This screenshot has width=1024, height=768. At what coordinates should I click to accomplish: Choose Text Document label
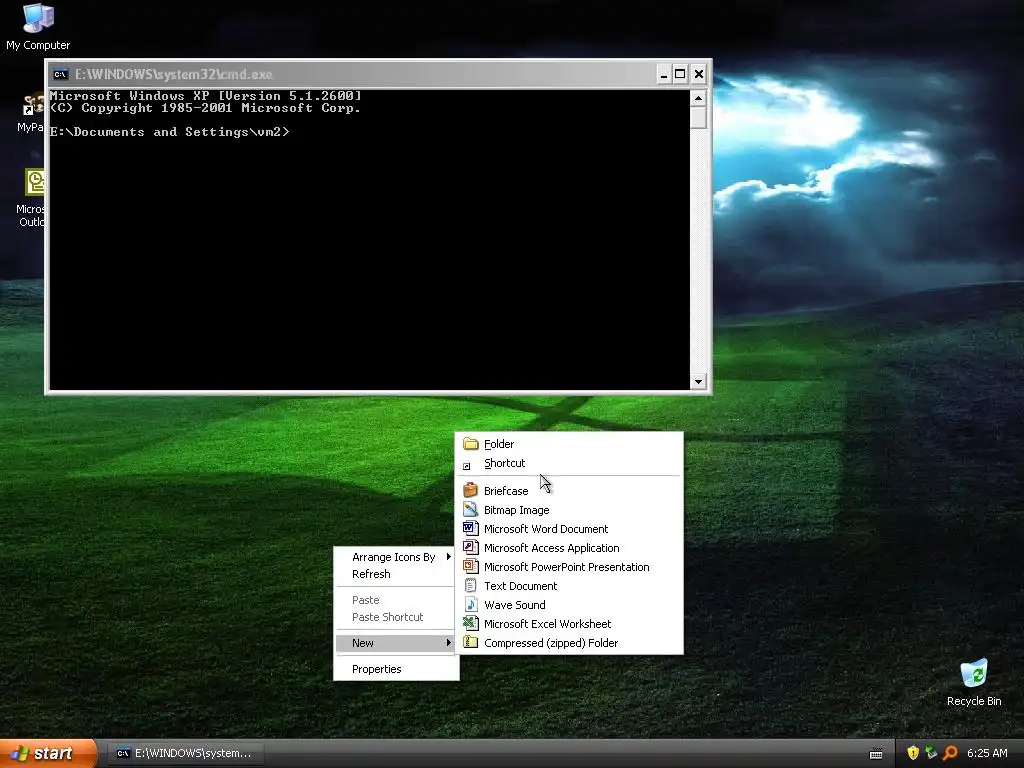point(520,586)
